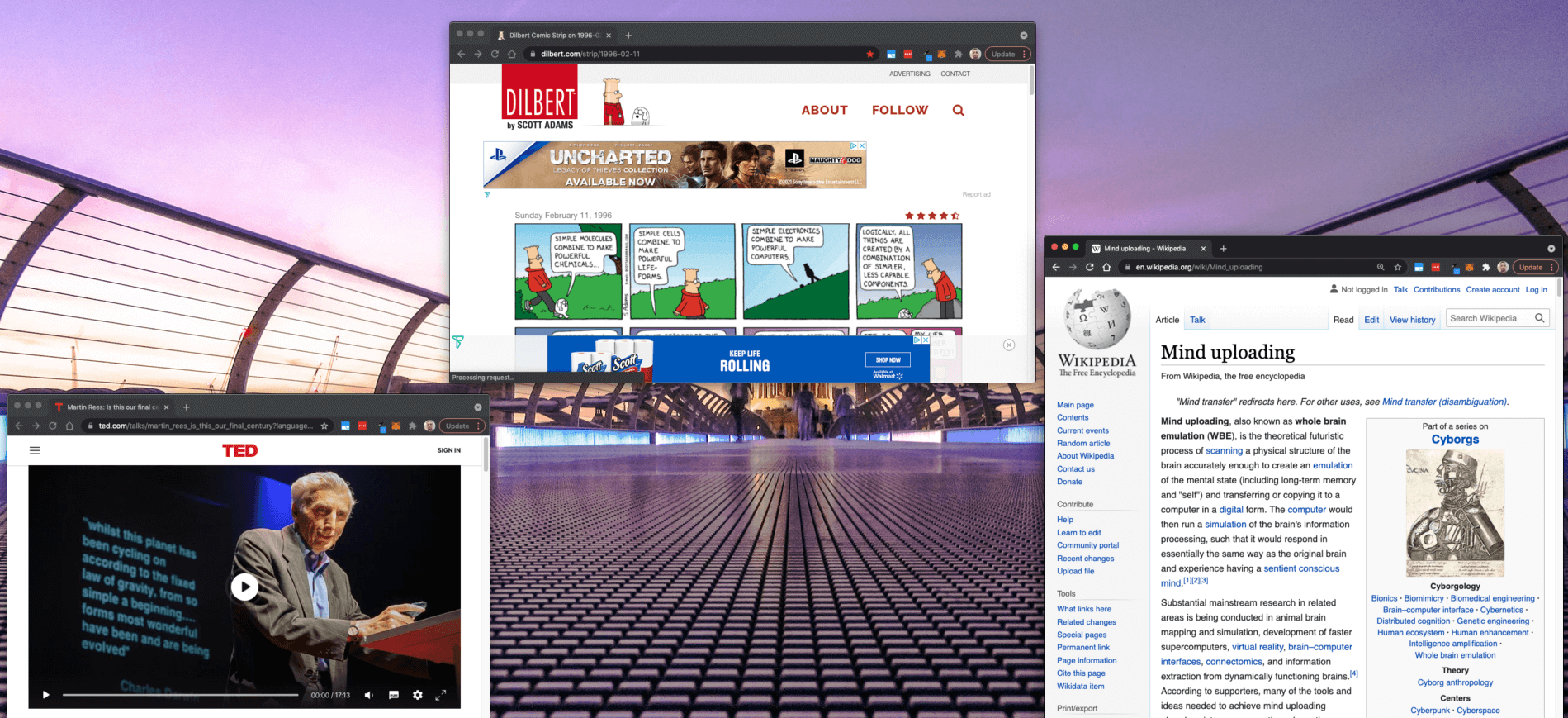Open TED hamburger menu
The height and width of the screenshot is (718, 1568).
click(35, 450)
